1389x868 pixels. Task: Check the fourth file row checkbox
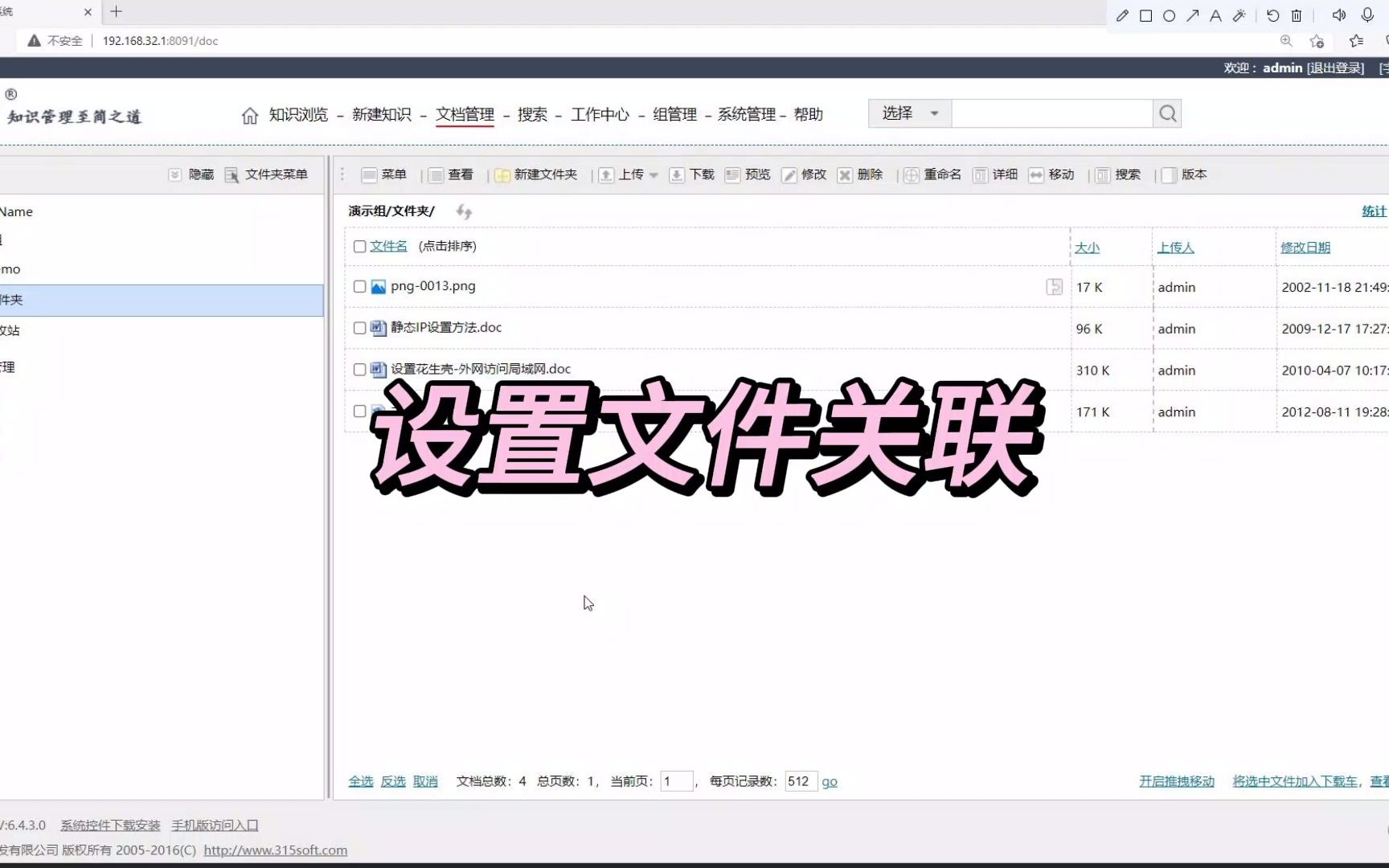[359, 411]
